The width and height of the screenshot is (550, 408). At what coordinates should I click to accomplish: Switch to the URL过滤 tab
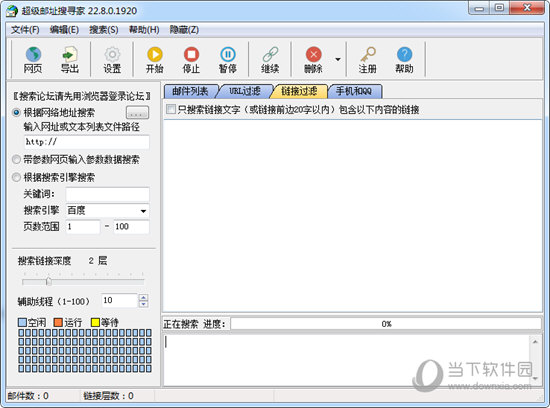pyautogui.click(x=245, y=91)
